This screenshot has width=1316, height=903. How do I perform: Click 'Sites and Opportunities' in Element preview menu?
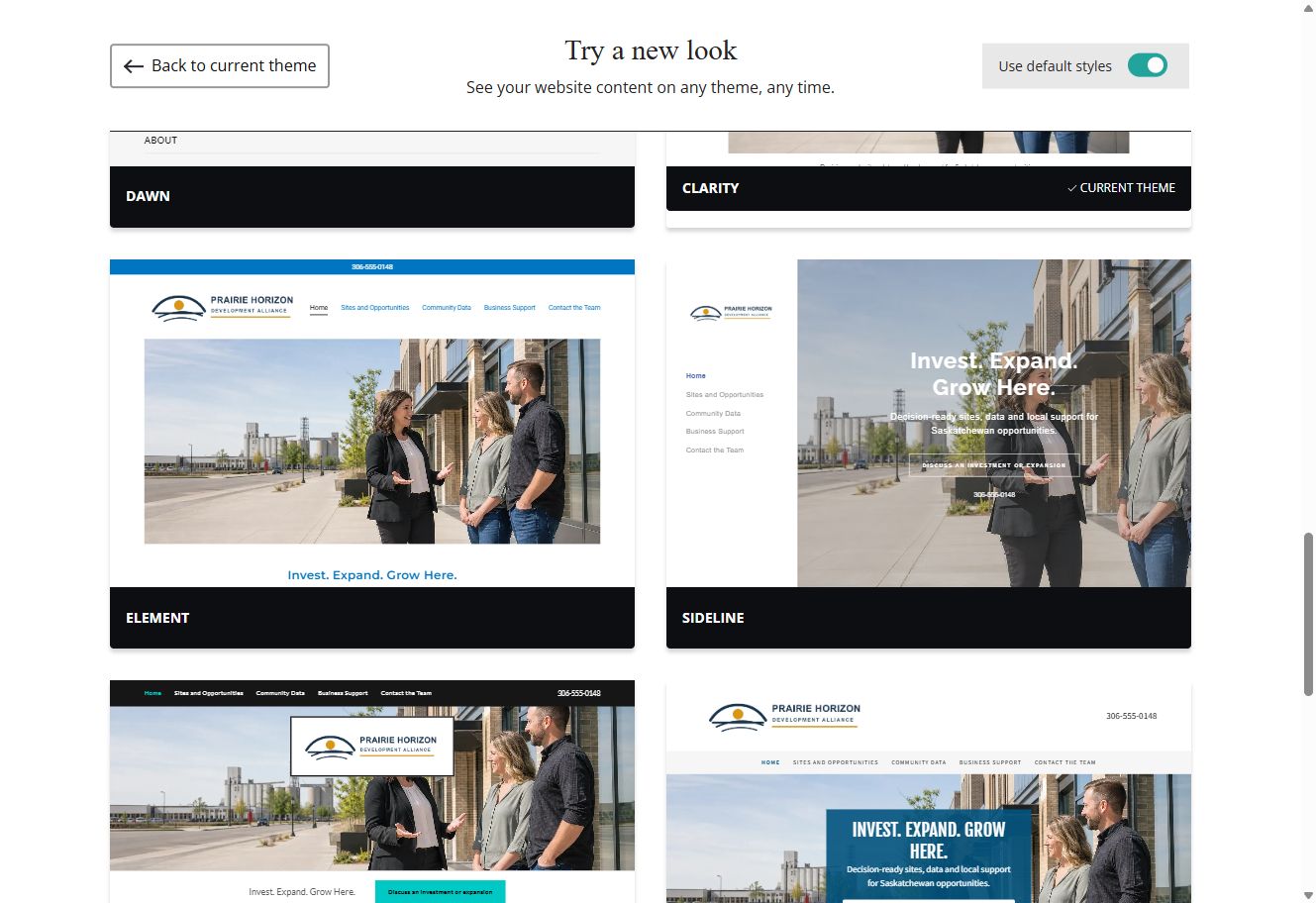tap(375, 308)
